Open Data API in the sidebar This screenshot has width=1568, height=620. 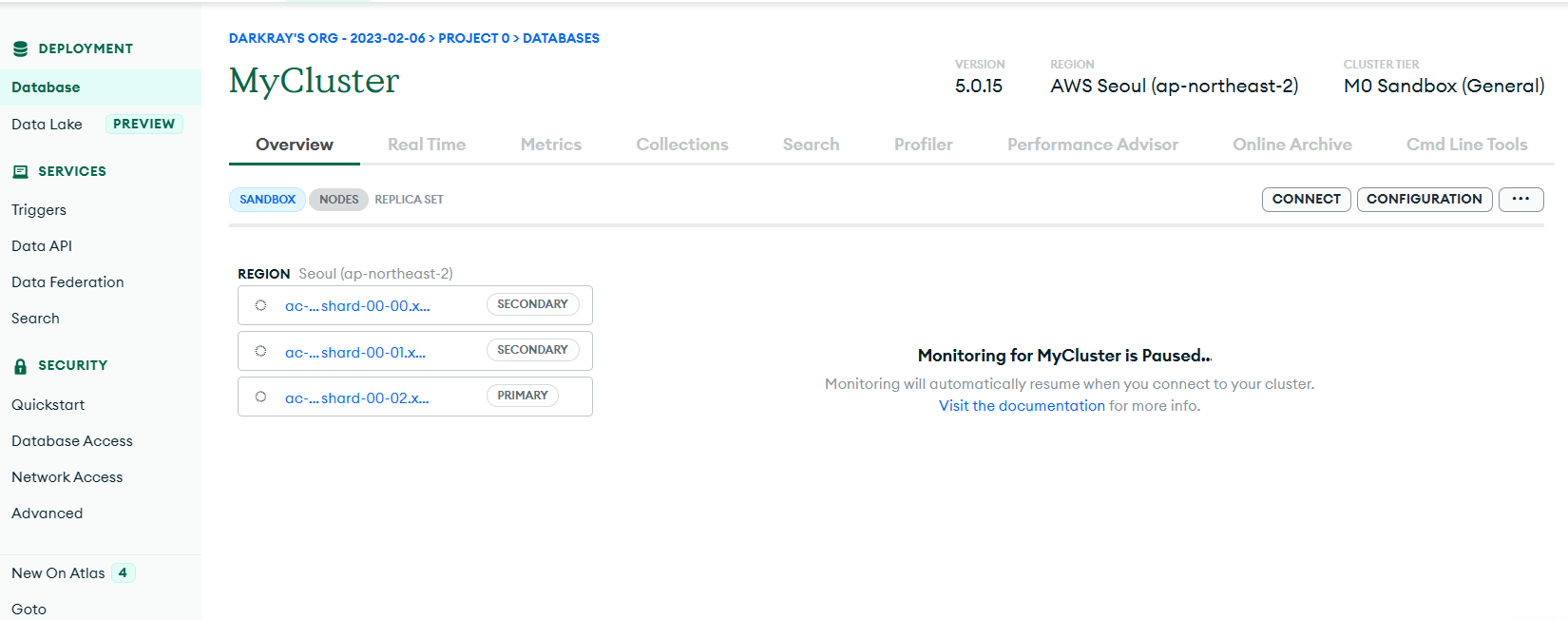tap(42, 246)
